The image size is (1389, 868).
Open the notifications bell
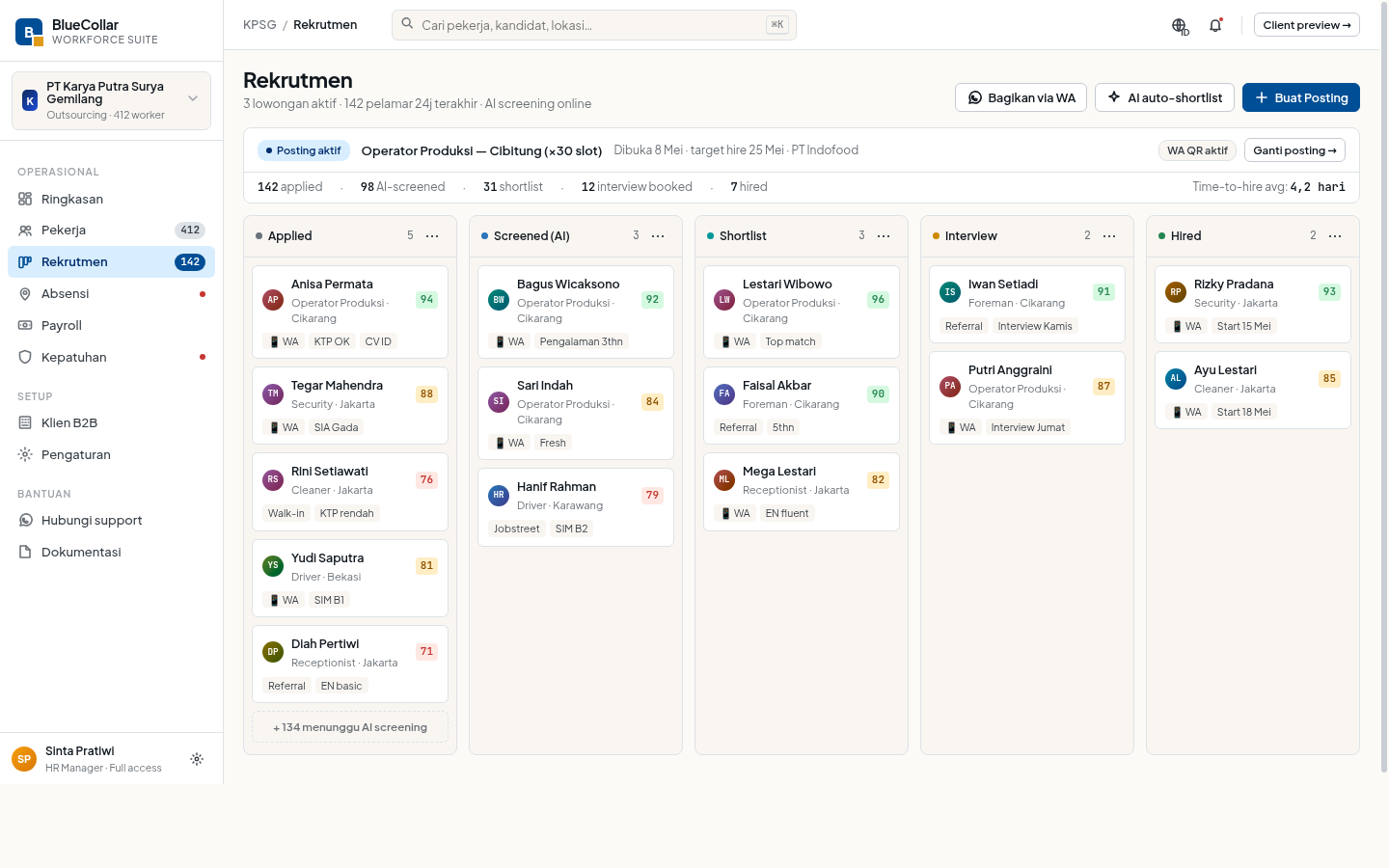1215,25
